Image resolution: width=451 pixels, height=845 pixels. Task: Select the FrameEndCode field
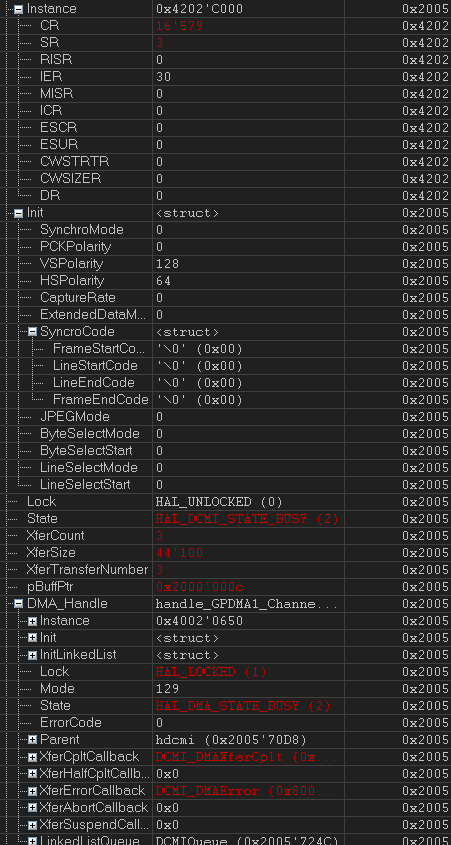coord(225,400)
